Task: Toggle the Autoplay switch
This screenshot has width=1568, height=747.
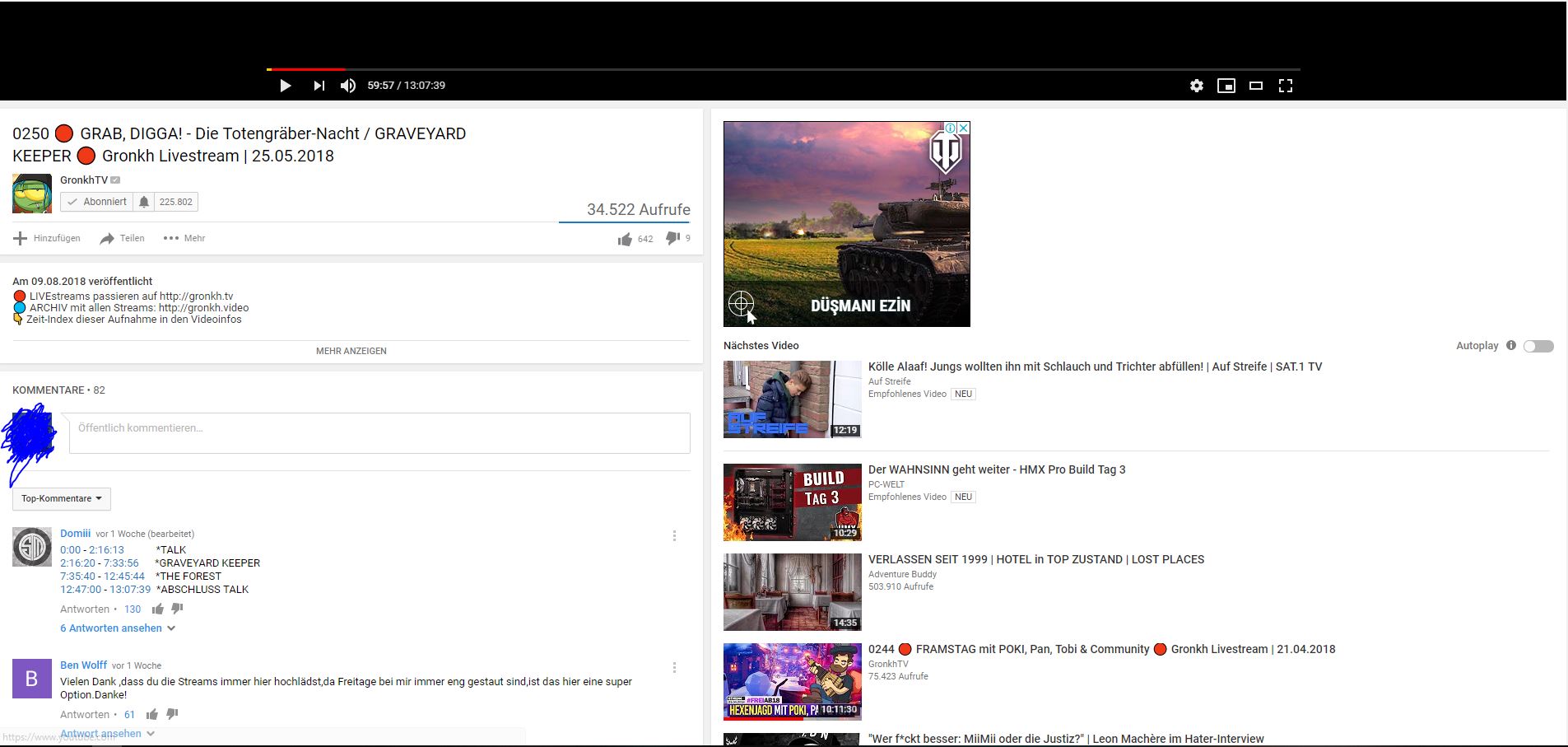Action: (1538, 346)
